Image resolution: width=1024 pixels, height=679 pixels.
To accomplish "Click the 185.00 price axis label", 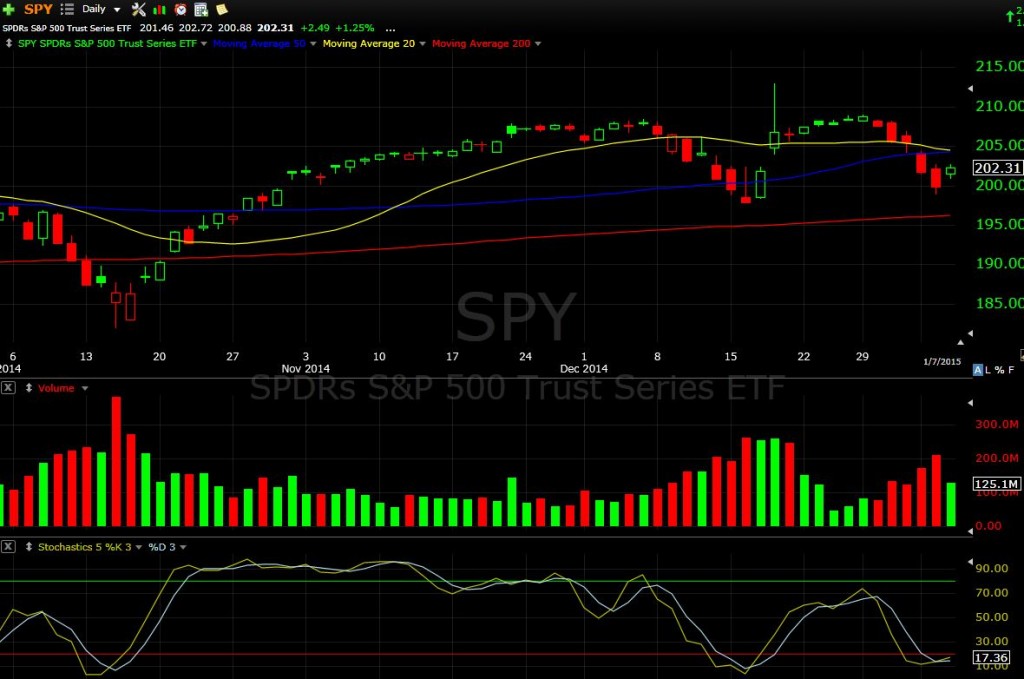I will click(999, 303).
